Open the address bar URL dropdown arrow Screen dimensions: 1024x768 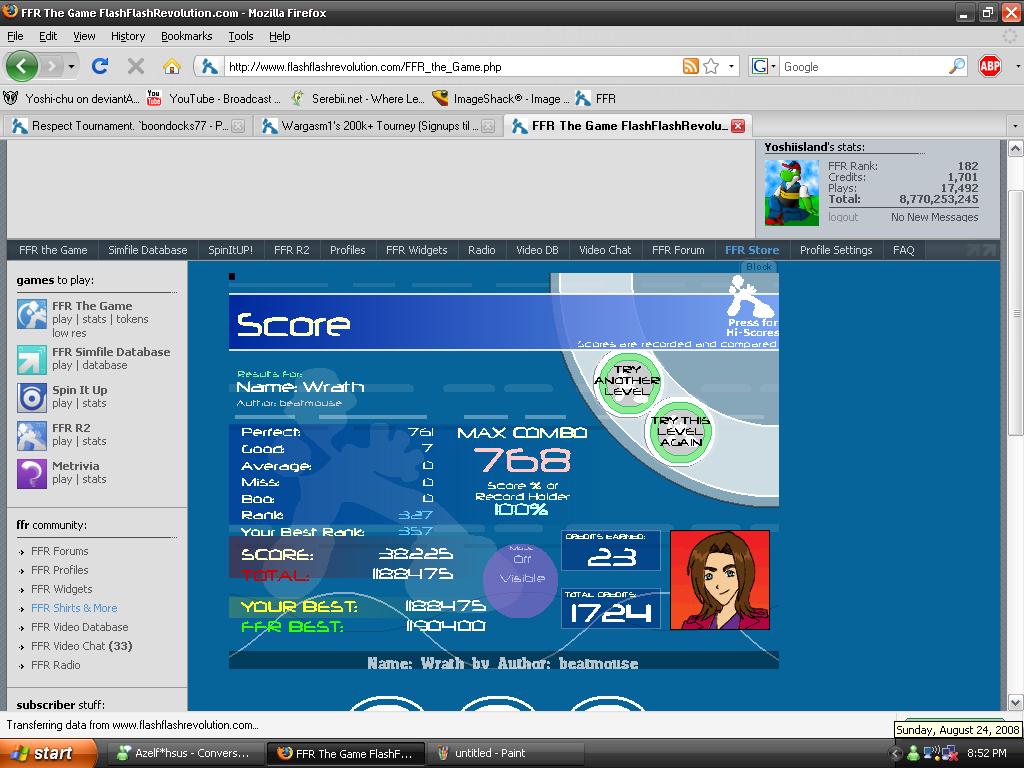(731, 66)
